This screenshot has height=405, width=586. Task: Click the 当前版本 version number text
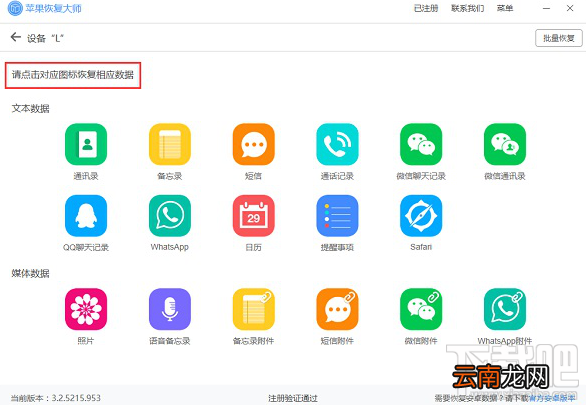(56, 398)
